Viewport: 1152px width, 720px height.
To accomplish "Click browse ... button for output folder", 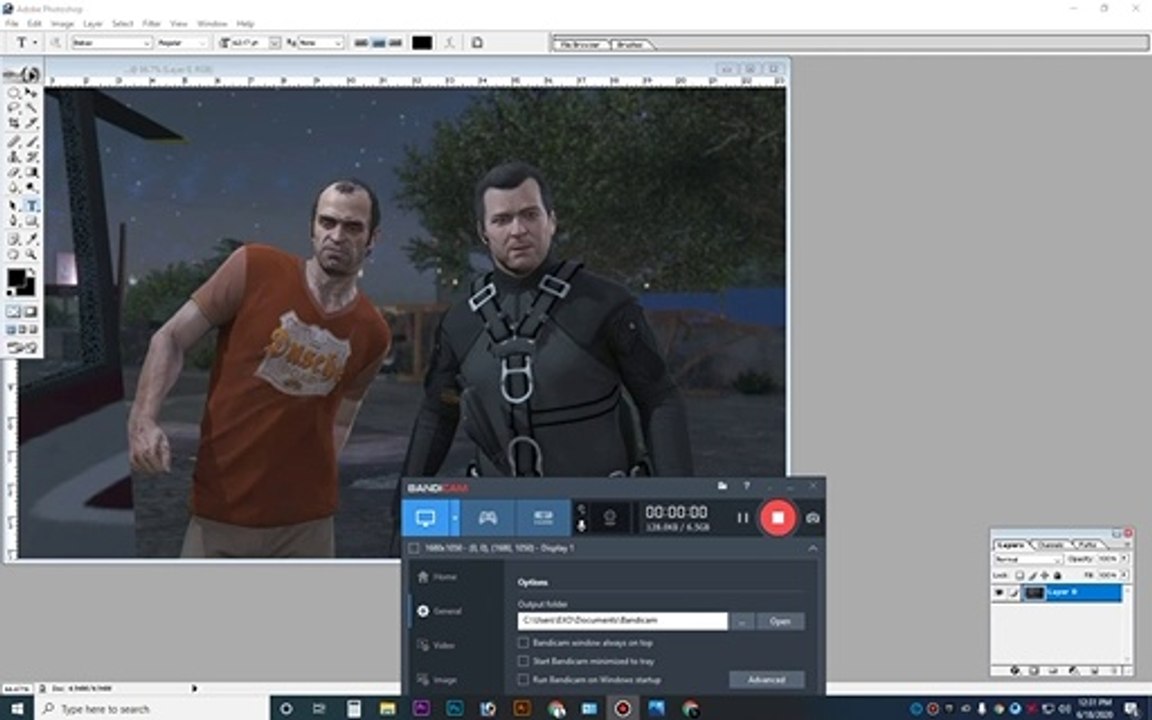I will pyautogui.click(x=742, y=621).
